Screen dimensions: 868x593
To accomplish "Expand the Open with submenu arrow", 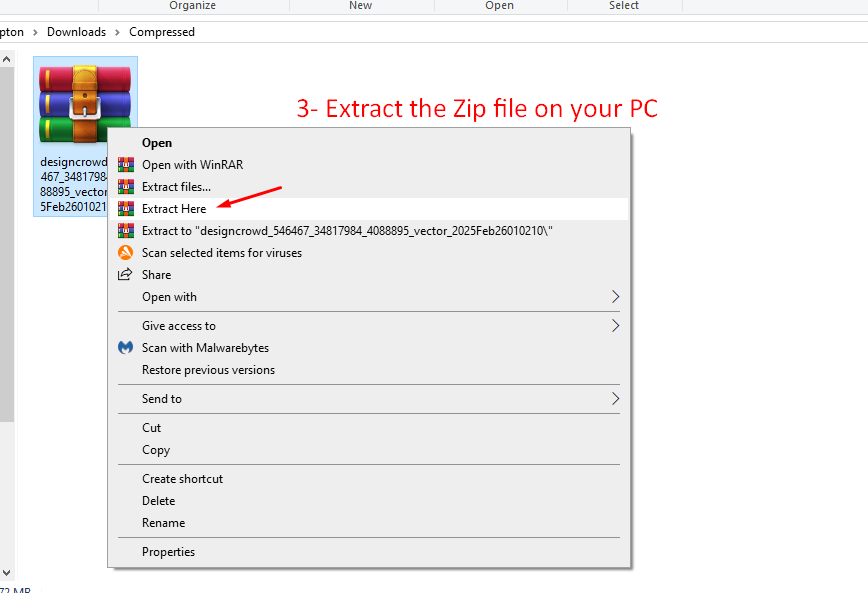I will pyautogui.click(x=615, y=297).
